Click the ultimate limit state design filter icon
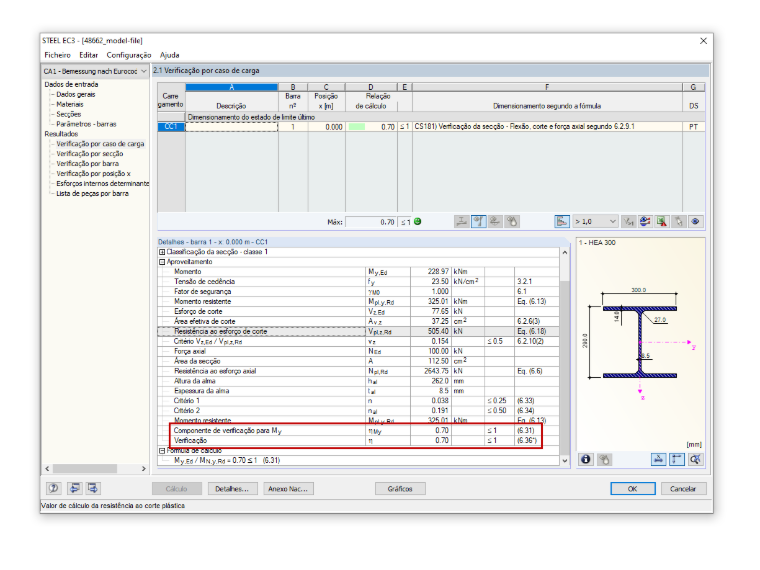 [462, 222]
